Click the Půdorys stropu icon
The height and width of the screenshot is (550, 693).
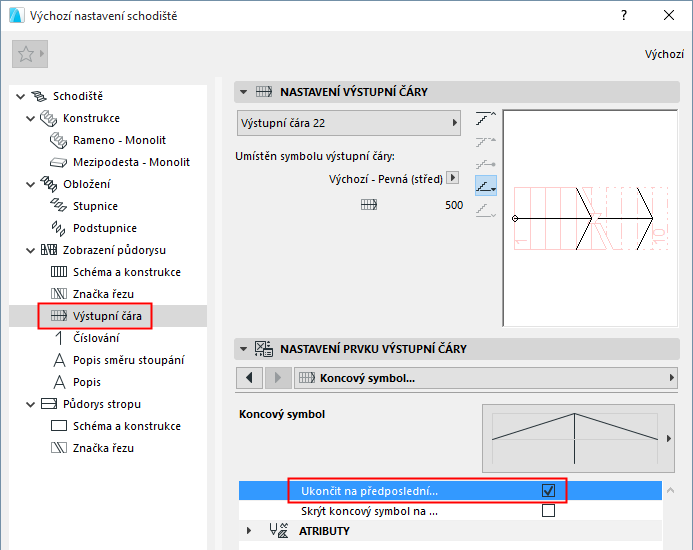[49, 404]
